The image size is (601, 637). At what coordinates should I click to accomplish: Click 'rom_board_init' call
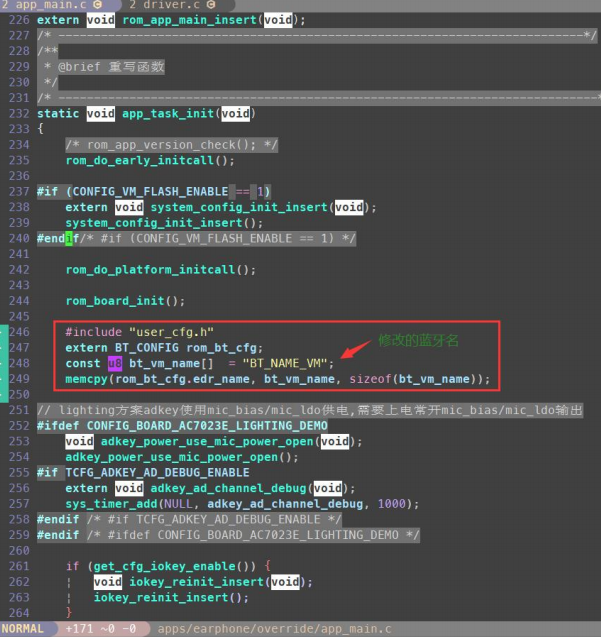pyautogui.click(x=115, y=301)
